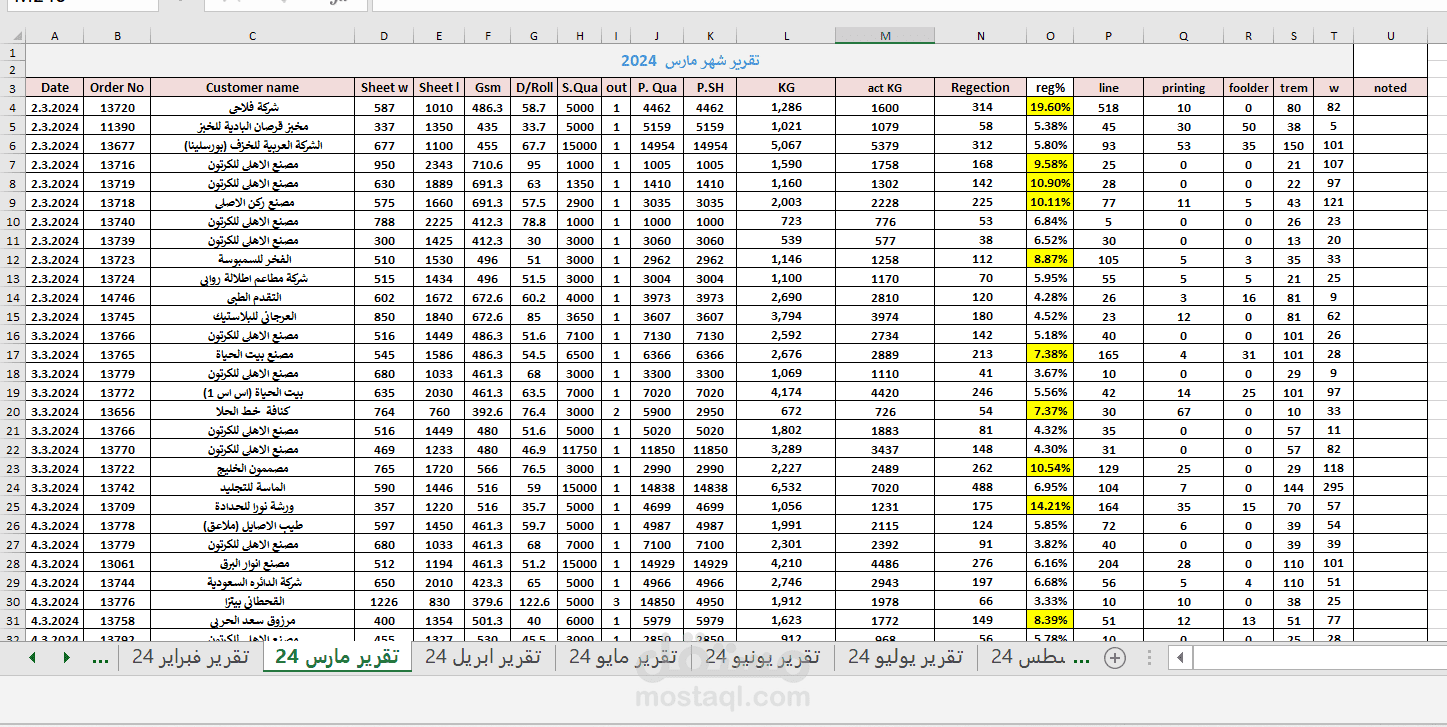This screenshot has height=727, width=1447.
Task: Click the select-all corner of the grid
Action: click(x=13, y=36)
